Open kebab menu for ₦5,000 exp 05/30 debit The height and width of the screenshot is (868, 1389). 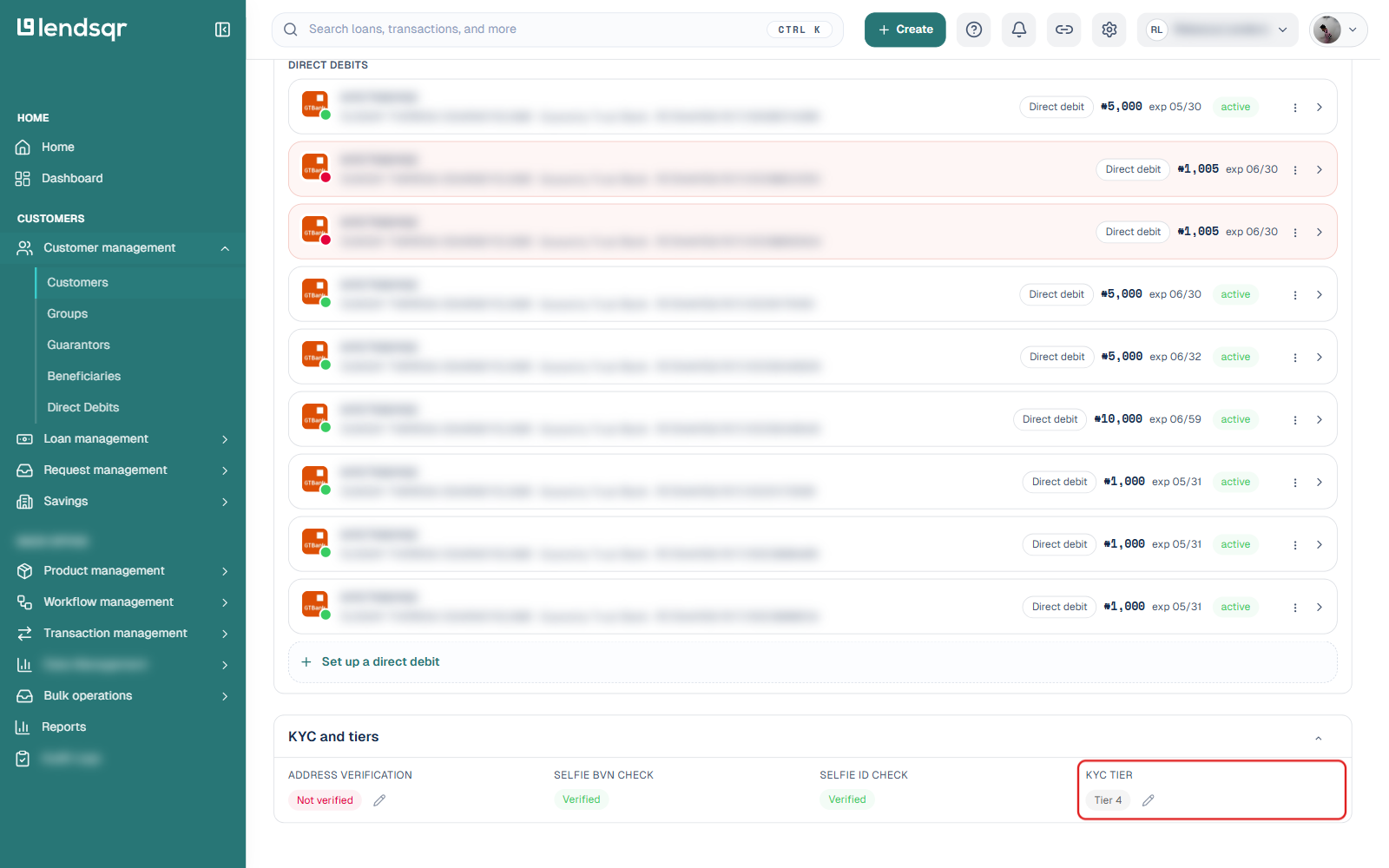click(1295, 108)
